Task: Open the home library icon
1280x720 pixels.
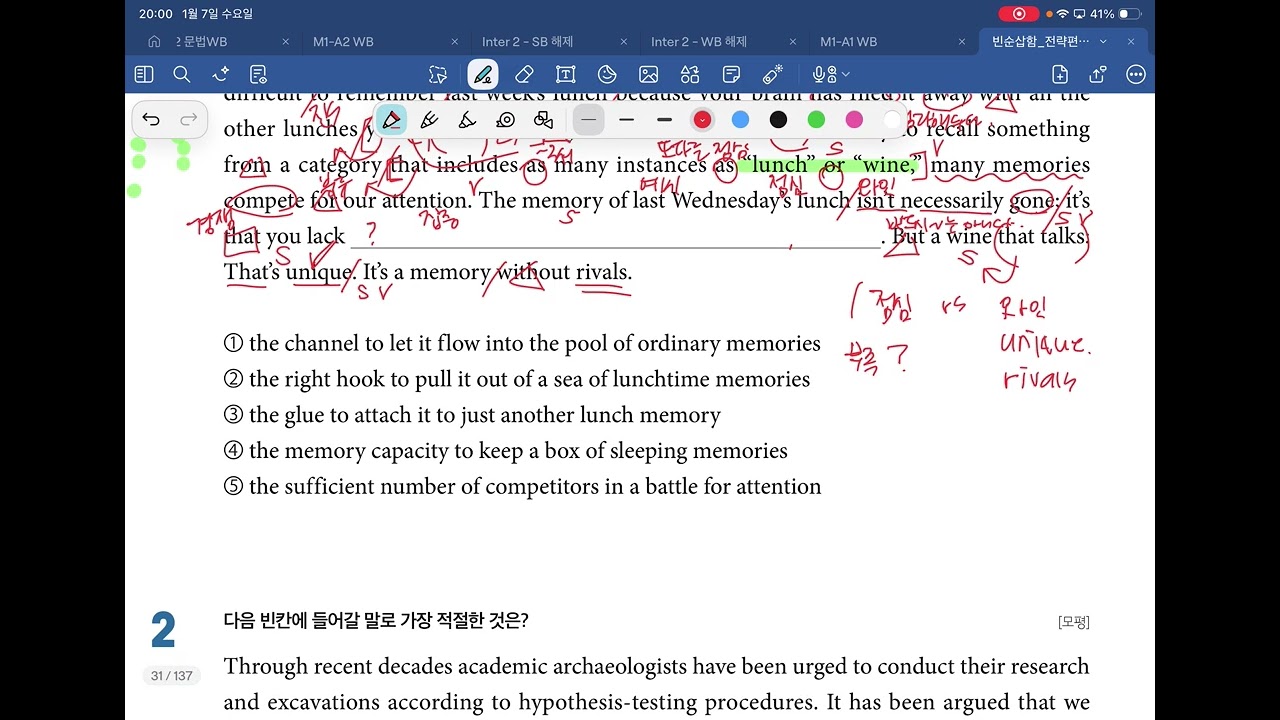Action: click(154, 42)
